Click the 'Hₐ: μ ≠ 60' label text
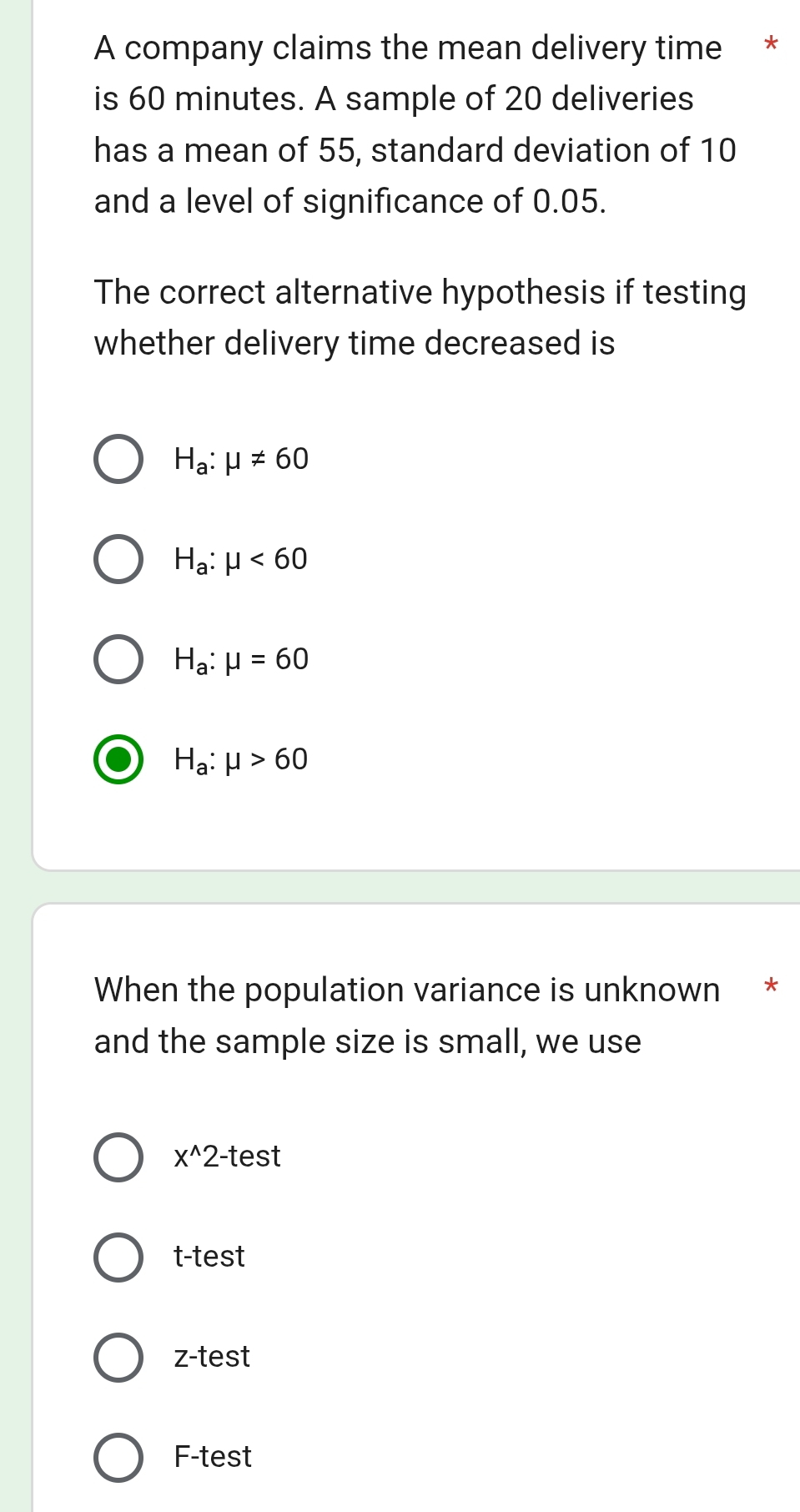The width and height of the screenshot is (800, 1512). click(241, 460)
